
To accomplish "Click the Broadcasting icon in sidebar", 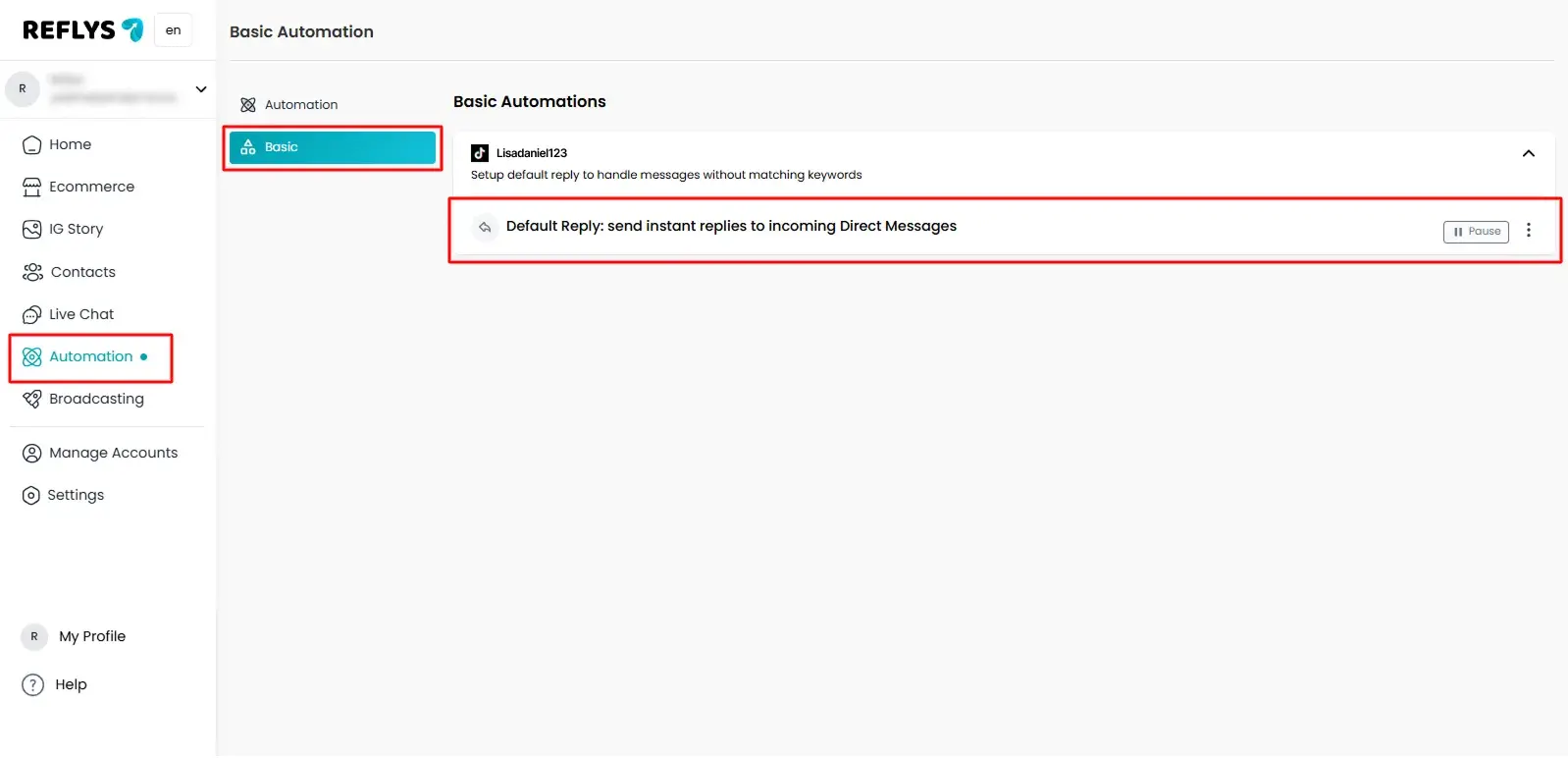I will [x=31, y=400].
